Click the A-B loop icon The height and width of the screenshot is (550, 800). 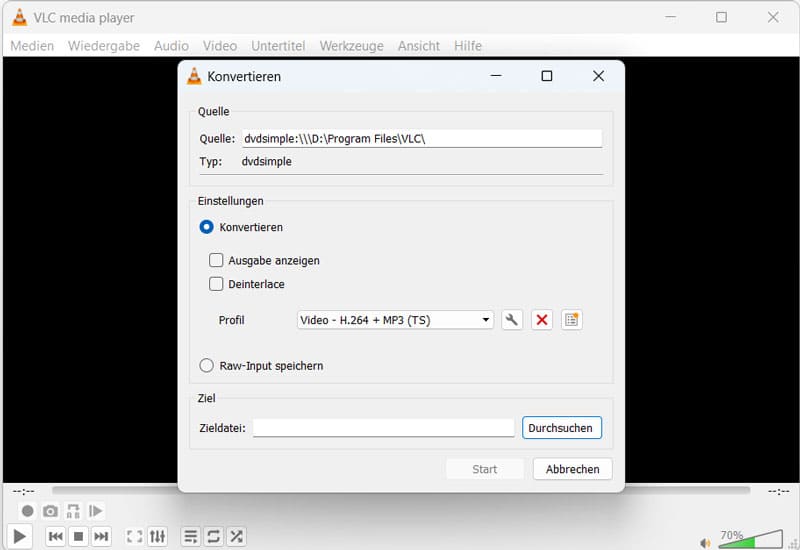pos(73,511)
